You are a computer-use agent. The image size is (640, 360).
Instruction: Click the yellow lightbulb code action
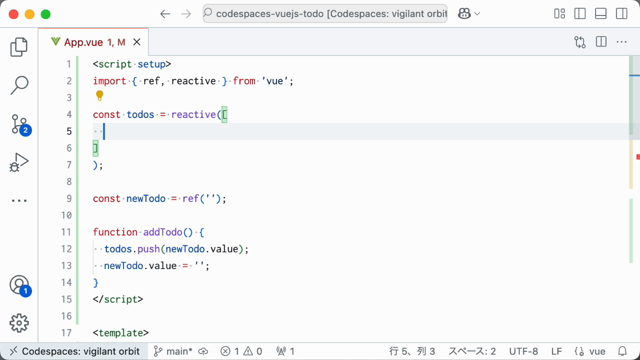click(99, 96)
